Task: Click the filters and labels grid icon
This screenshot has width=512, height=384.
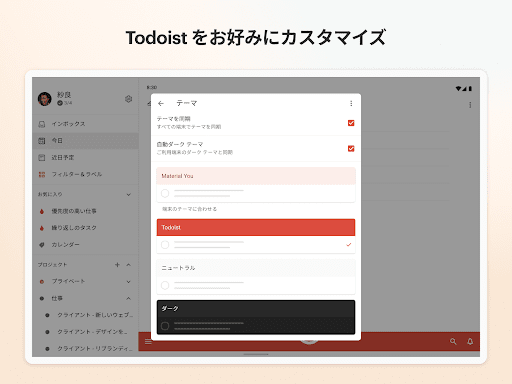Action: [x=42, y=174]
